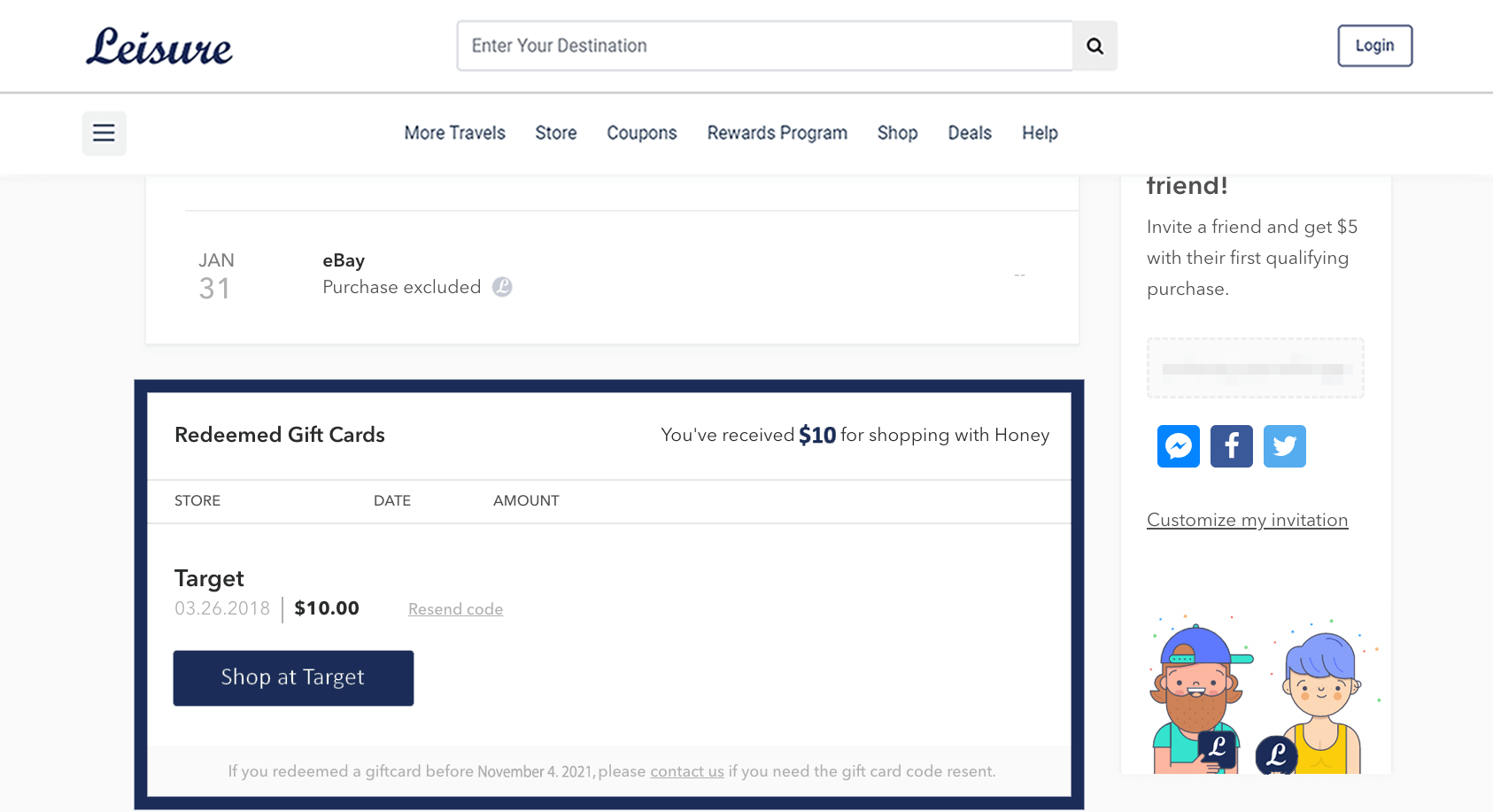Select Shop in the navigation bar
Image resolution: width=1493 pixels, height=812 pixels.
point(898,133)
